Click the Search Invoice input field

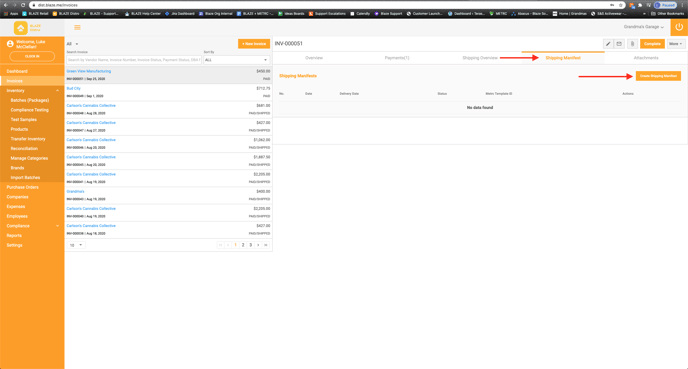pyautogui.click(x=134, y=60)
